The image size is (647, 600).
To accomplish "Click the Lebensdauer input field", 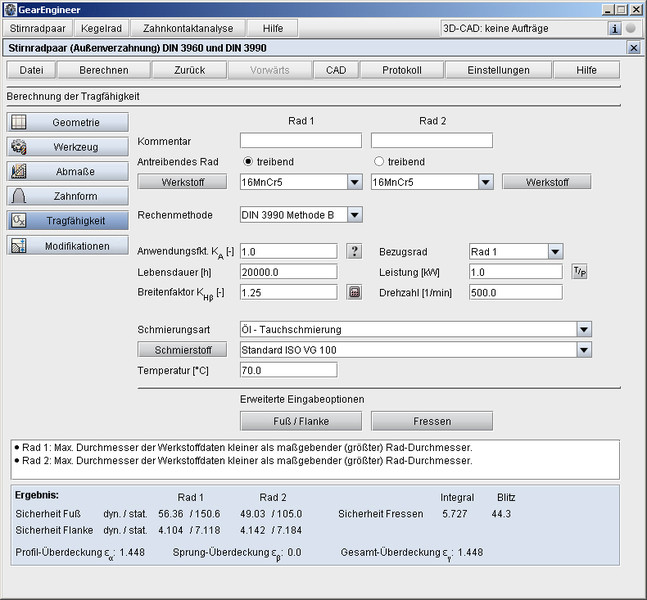I will click(x=288, y=272).
